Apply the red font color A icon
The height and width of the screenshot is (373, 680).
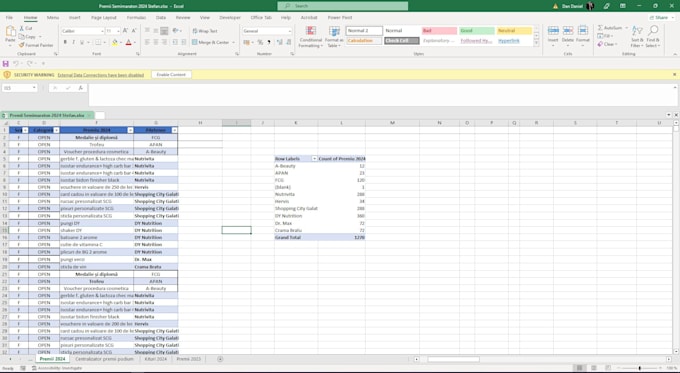(x=128, y=42)
